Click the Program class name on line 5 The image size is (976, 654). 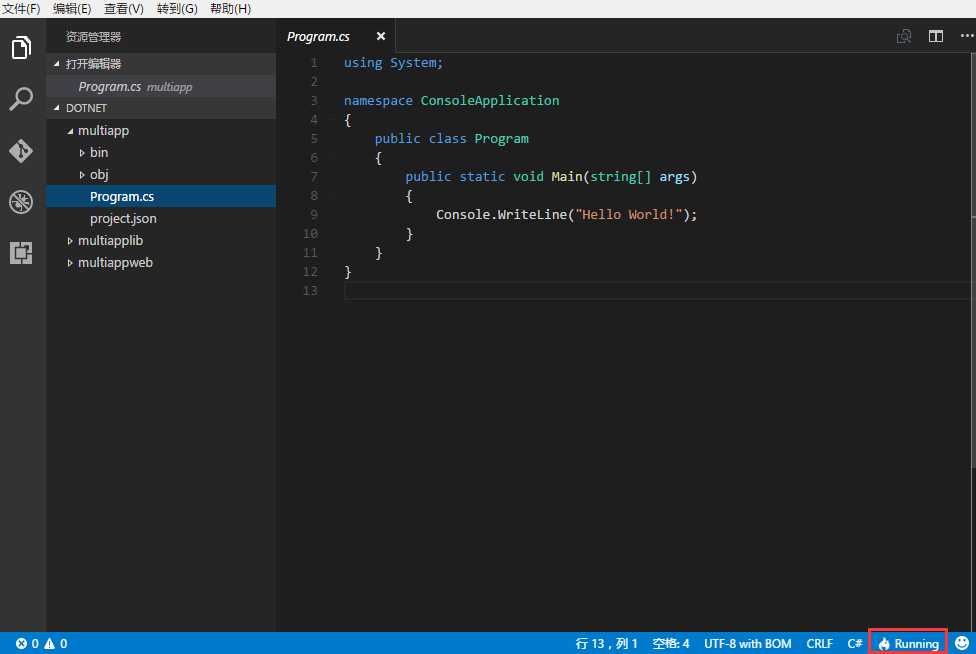pyautogui.click(x=501, y=139)
